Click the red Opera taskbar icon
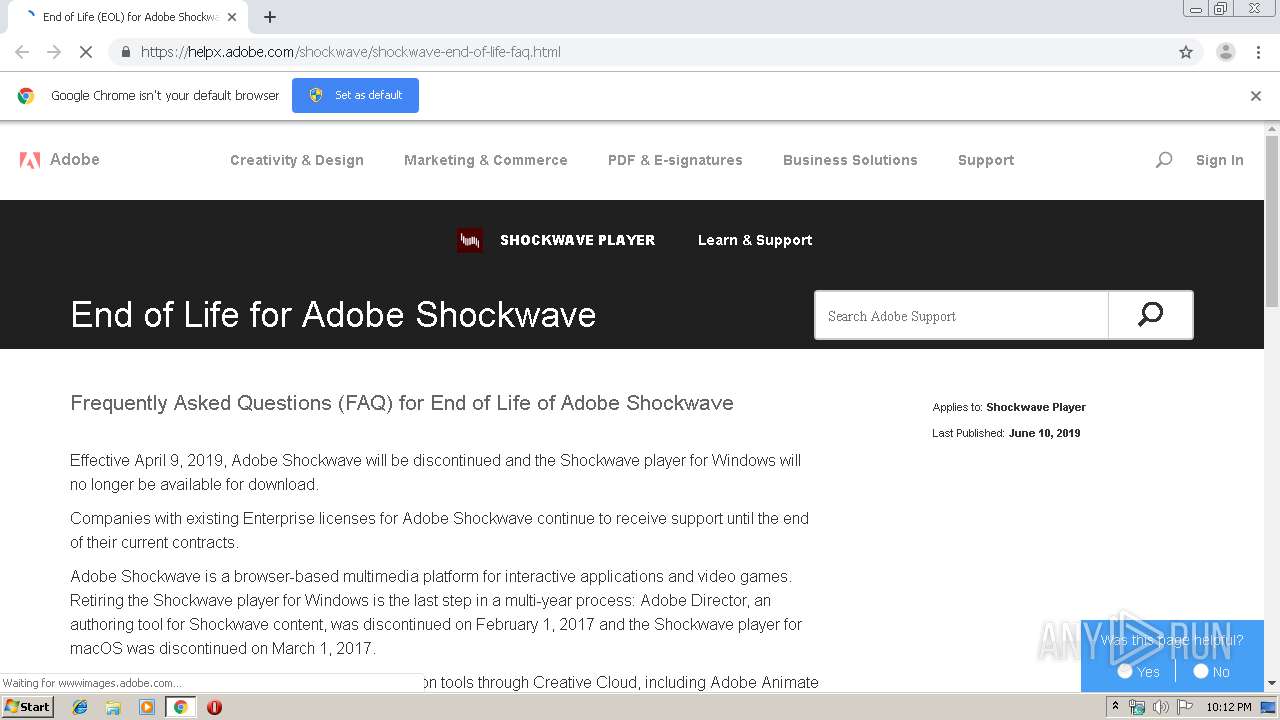Viewport: 1280px width, 720px height. click(x=214, y=707)
